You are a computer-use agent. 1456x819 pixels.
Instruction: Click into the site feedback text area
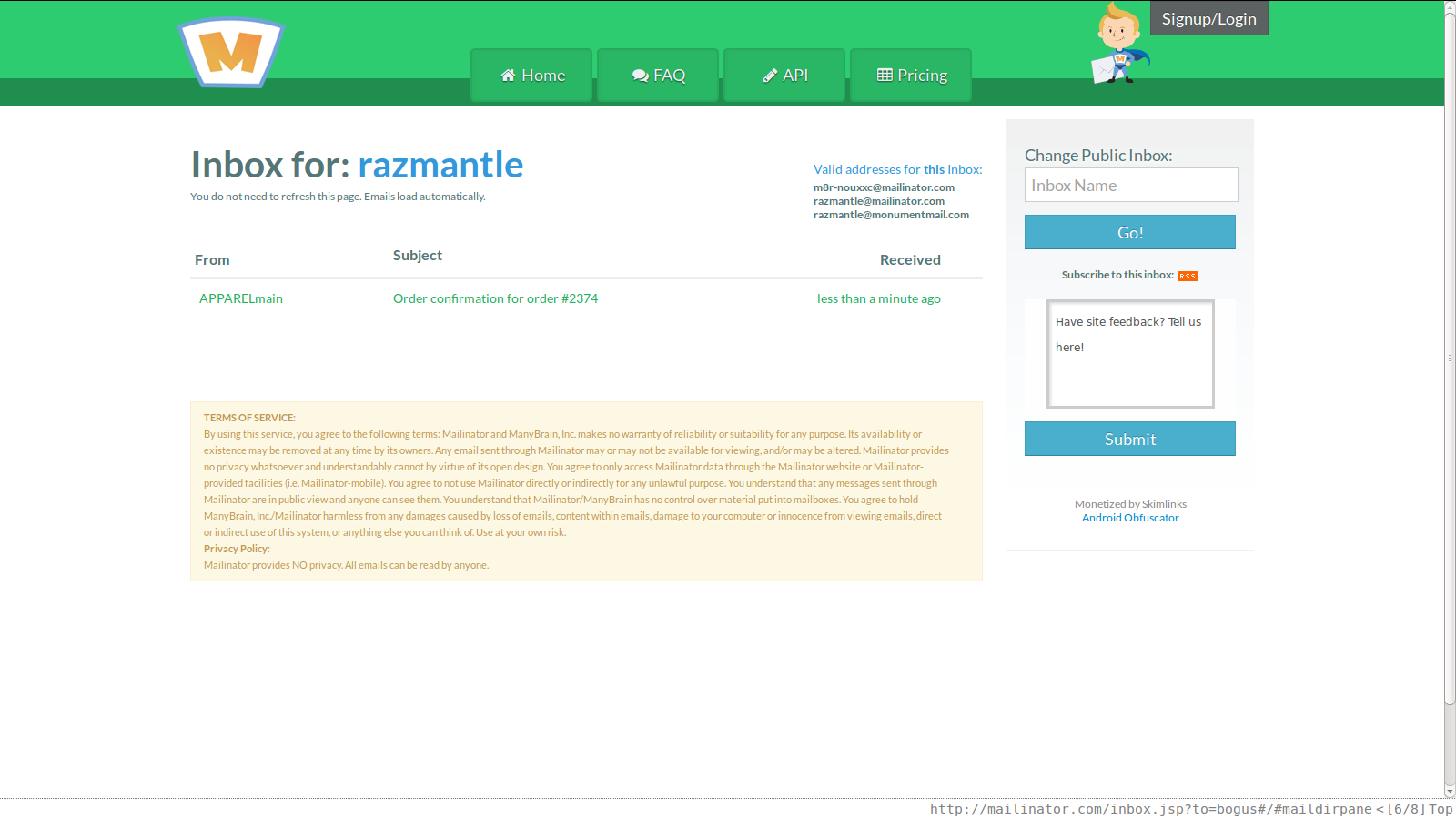1130,354
